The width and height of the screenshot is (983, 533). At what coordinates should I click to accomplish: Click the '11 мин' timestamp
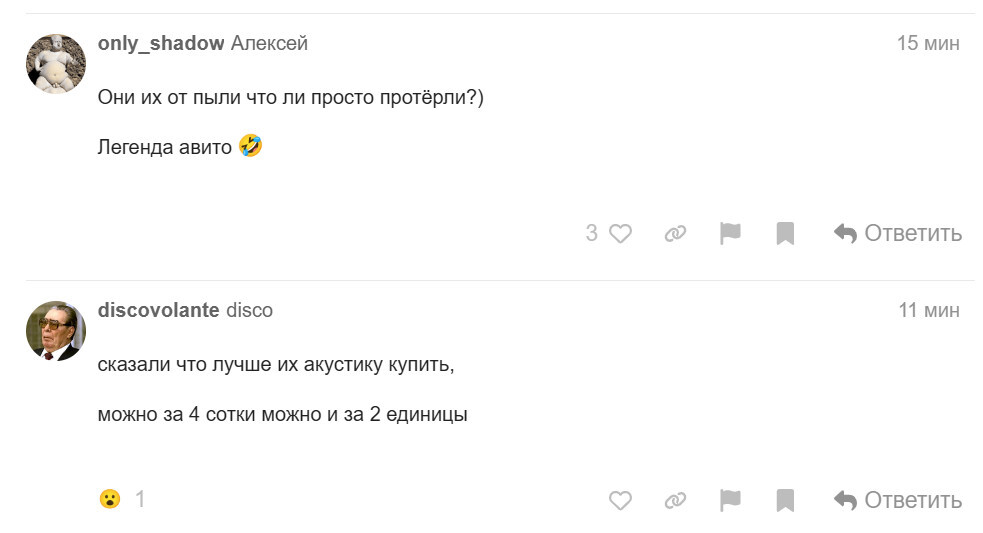(928, 310)
